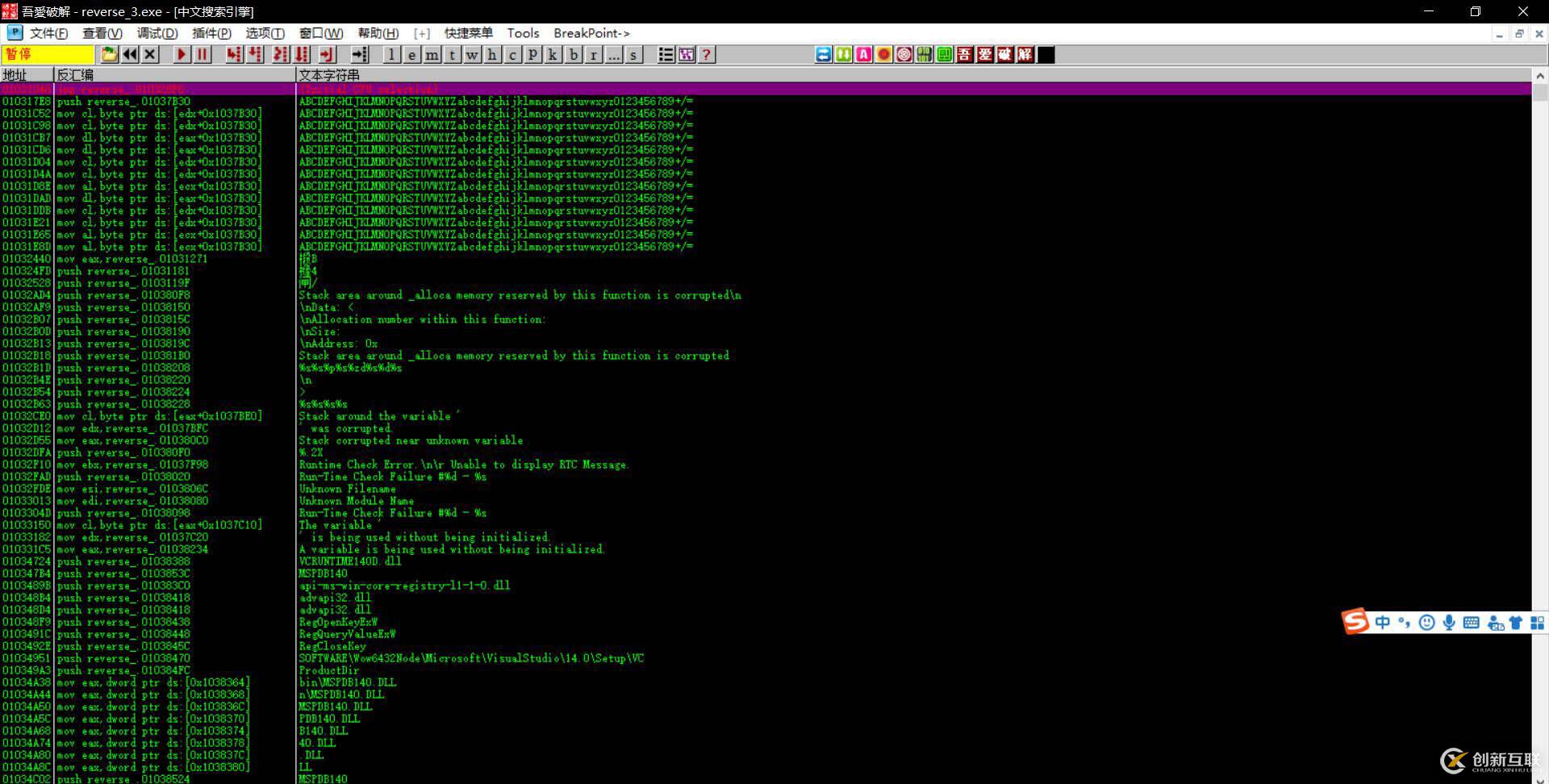Screen dimensions: 1549x784
Task: Select the 'VCRUNTIME140D.dll' string row
Action: [x=766, y=561]
